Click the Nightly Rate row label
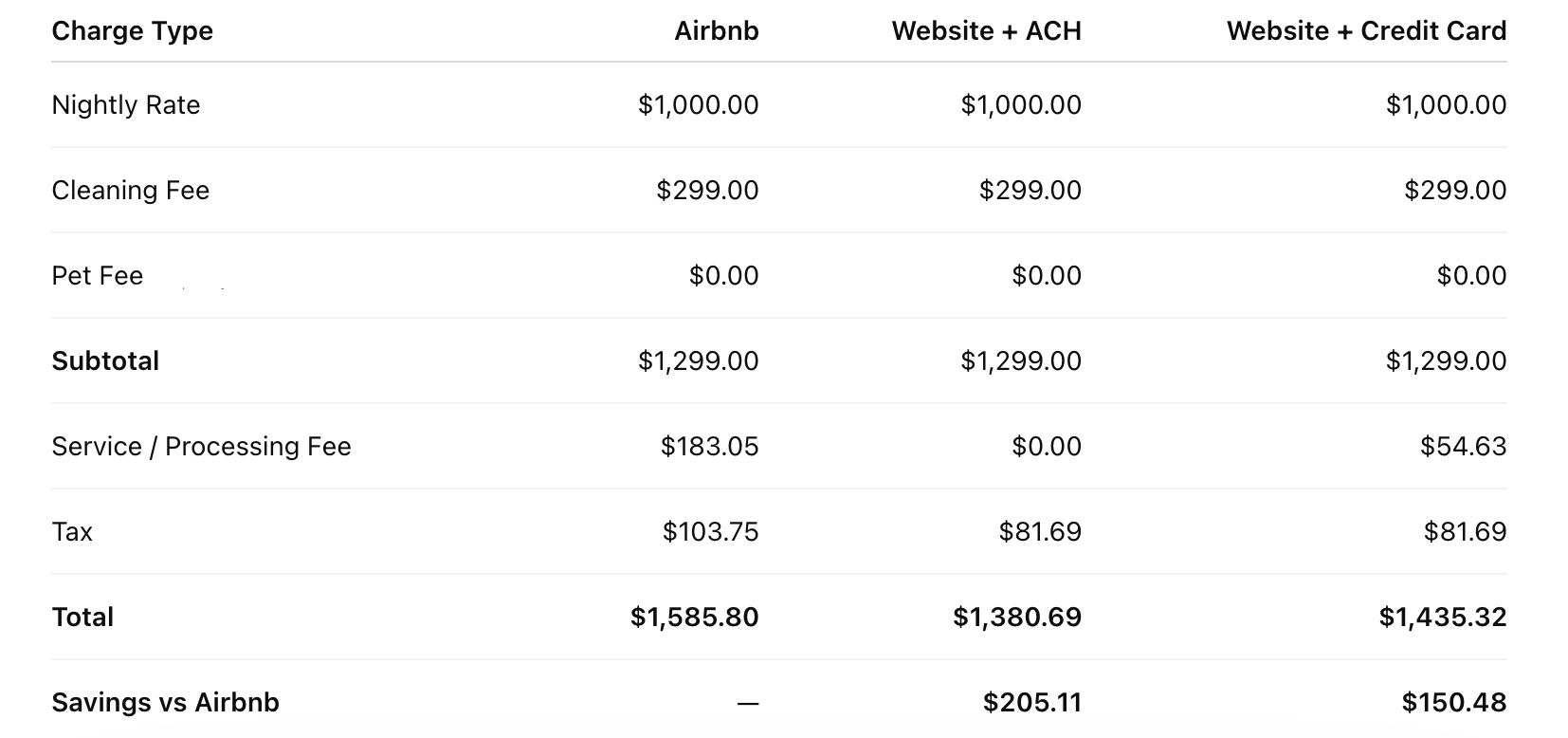The width and height of the screenshot is (1568, 738). click(126, 104)
